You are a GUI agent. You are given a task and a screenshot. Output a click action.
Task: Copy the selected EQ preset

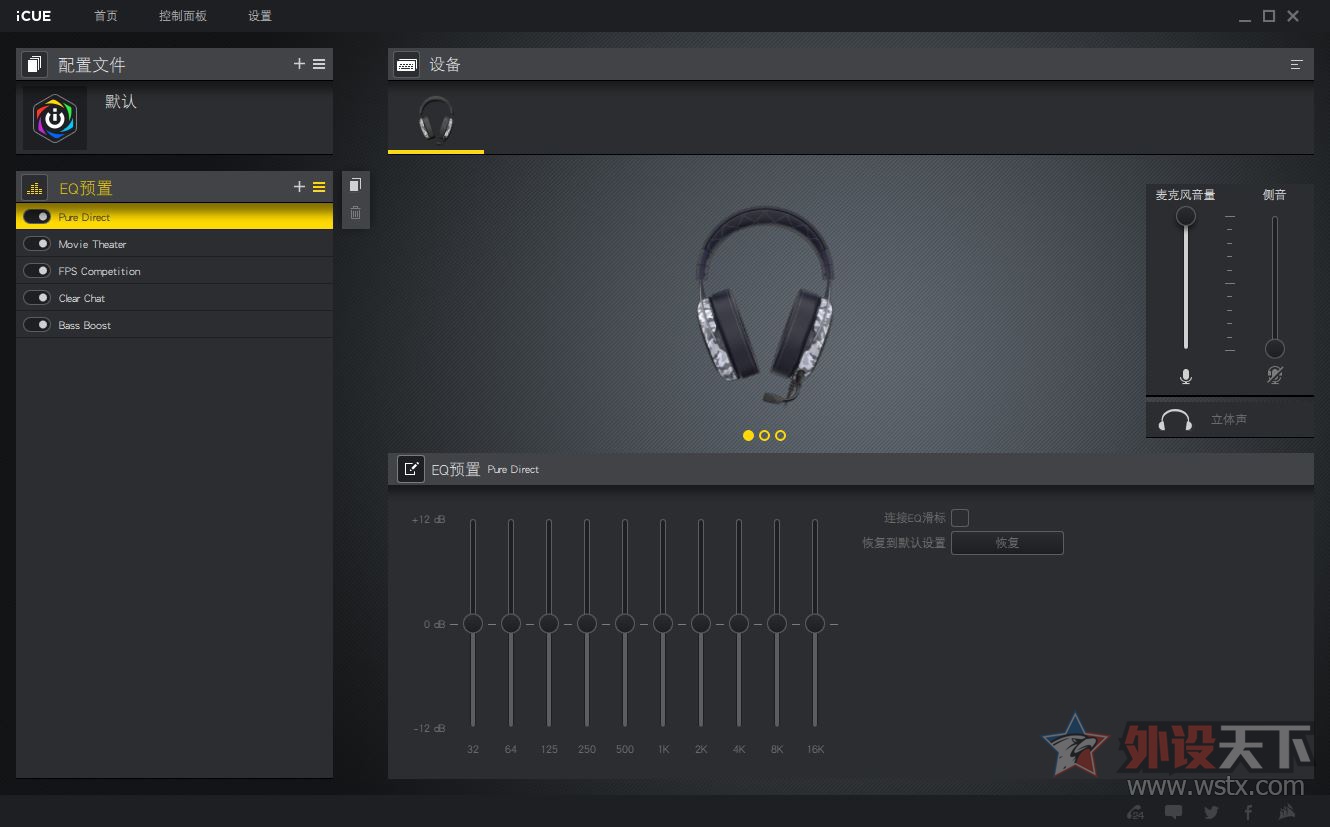[x=355, y=185]
